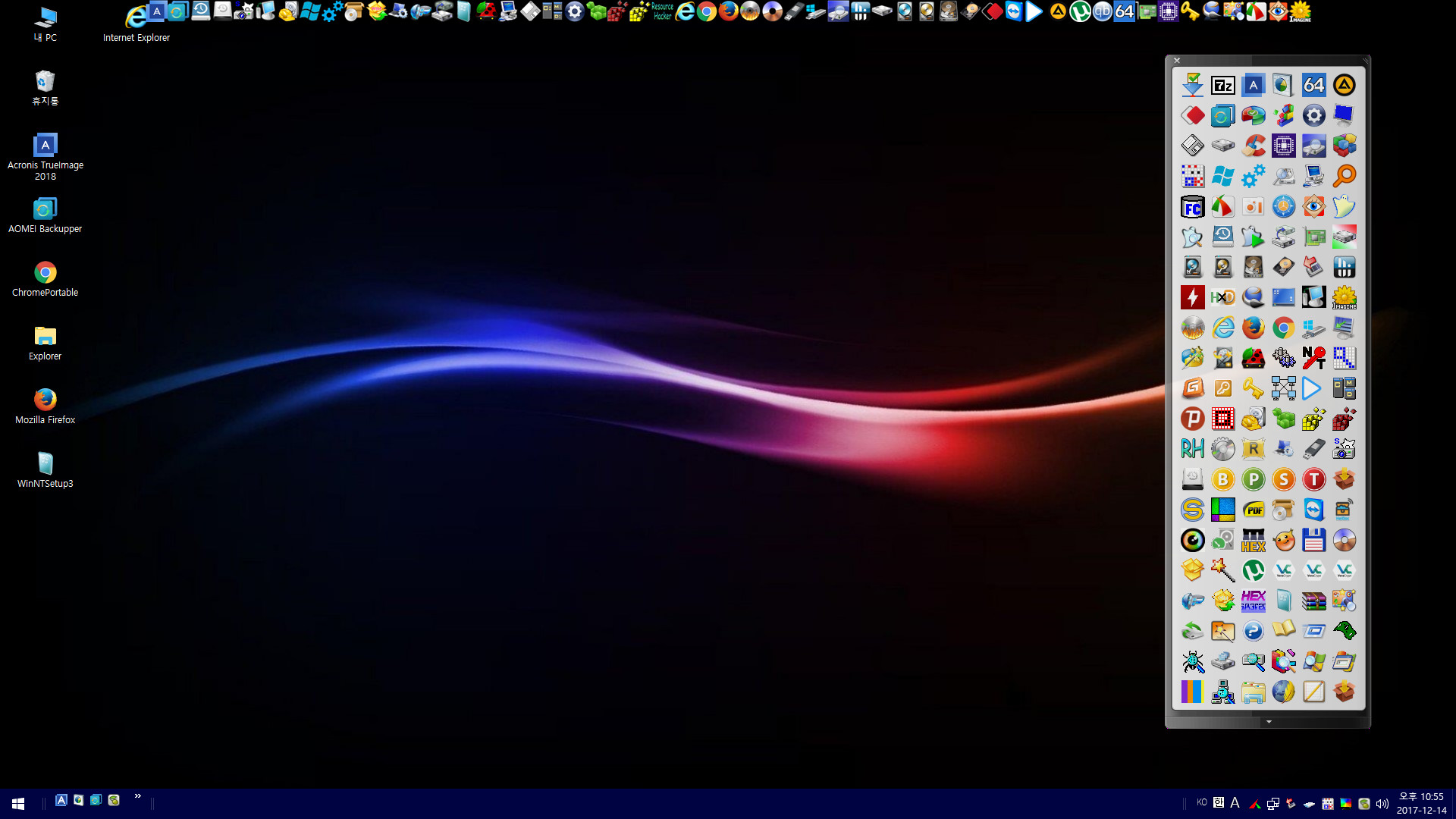
Task: Launch CPU-Z chip icon in launcher panel
Action: 1284,146
